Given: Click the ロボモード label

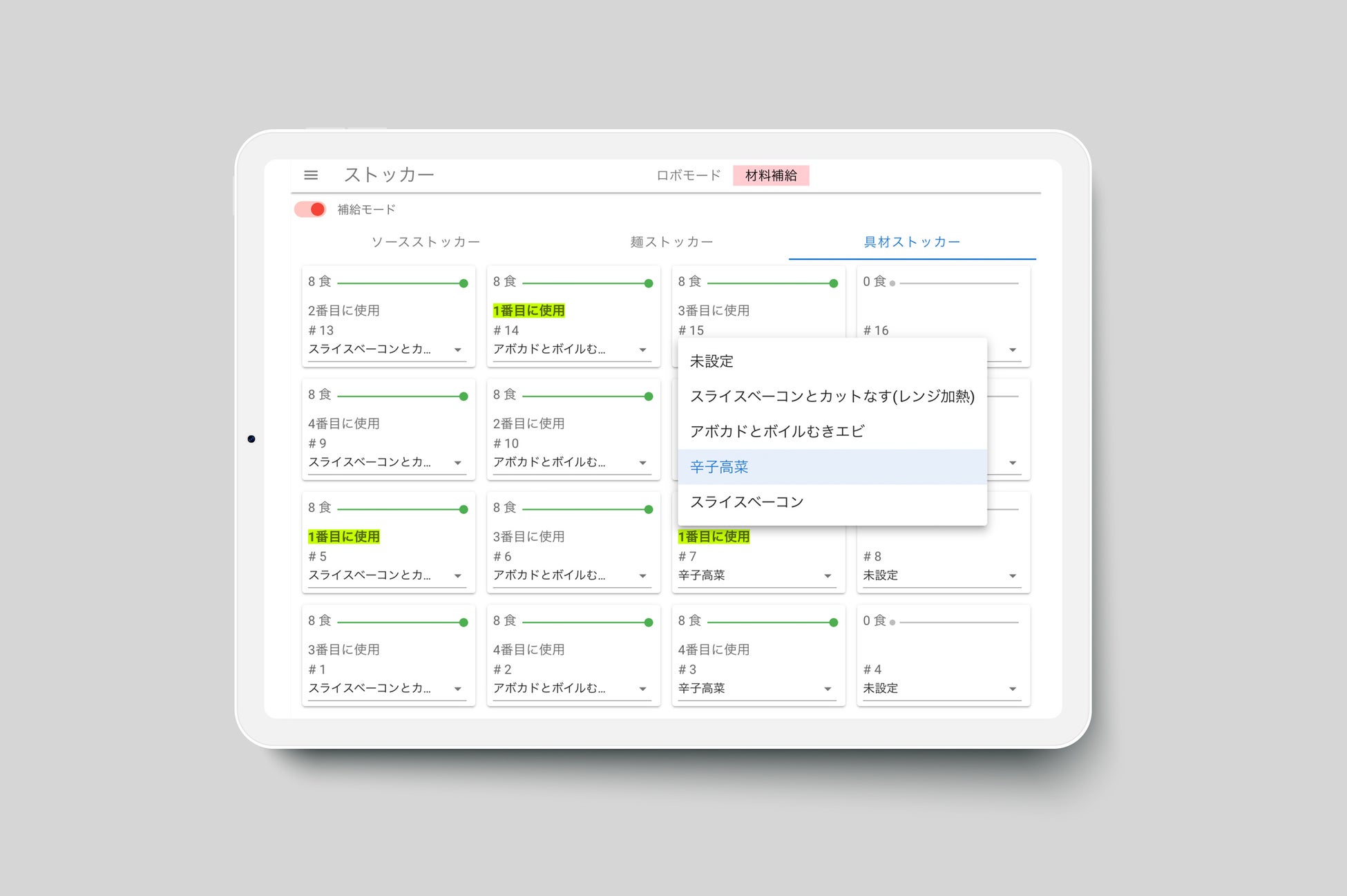Looking at the screenshot, I should [688, 175].
